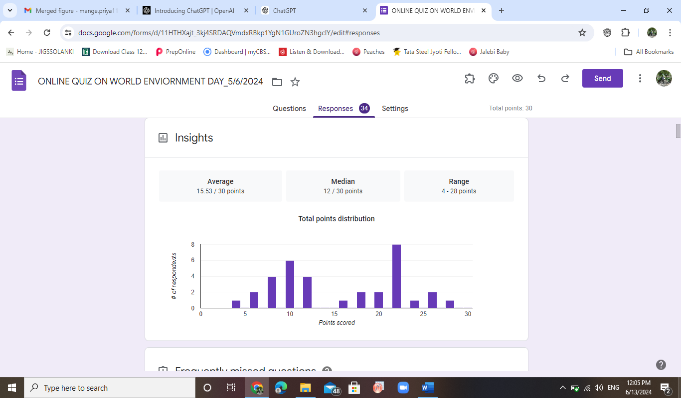681x398 pixels.
Task: Open the Google Forms home icon
Action: coord(19,80)
